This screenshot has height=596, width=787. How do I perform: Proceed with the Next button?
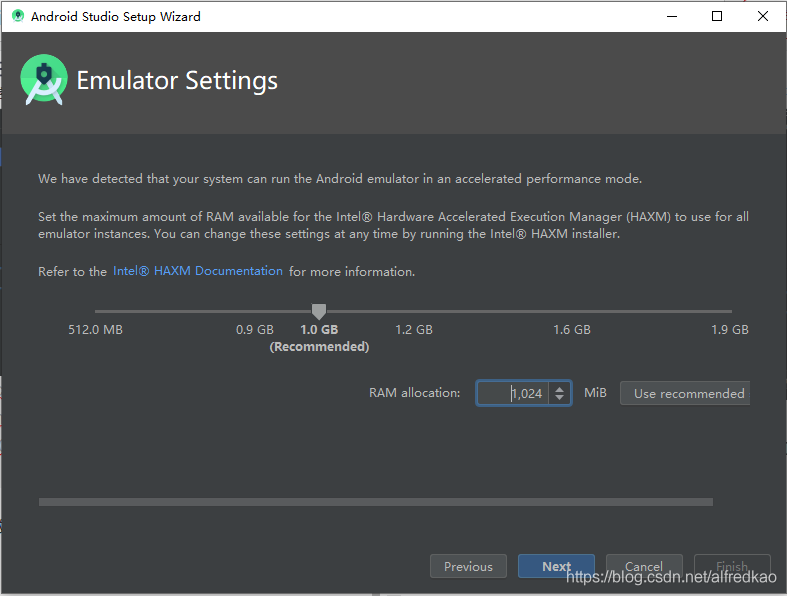(556, 566)
